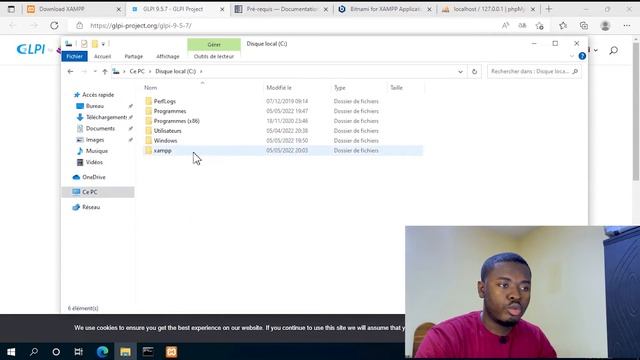The height and width of the screenshot is (360, 640).
Task: Refresh the Disque local (C:) view
Action: tap(474, 71)
